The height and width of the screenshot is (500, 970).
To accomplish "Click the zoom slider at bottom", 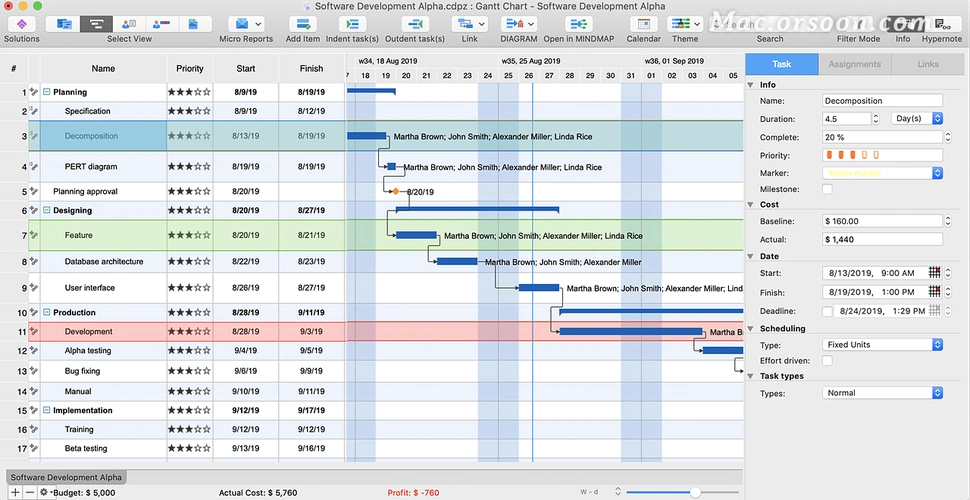I will point(695,493).
